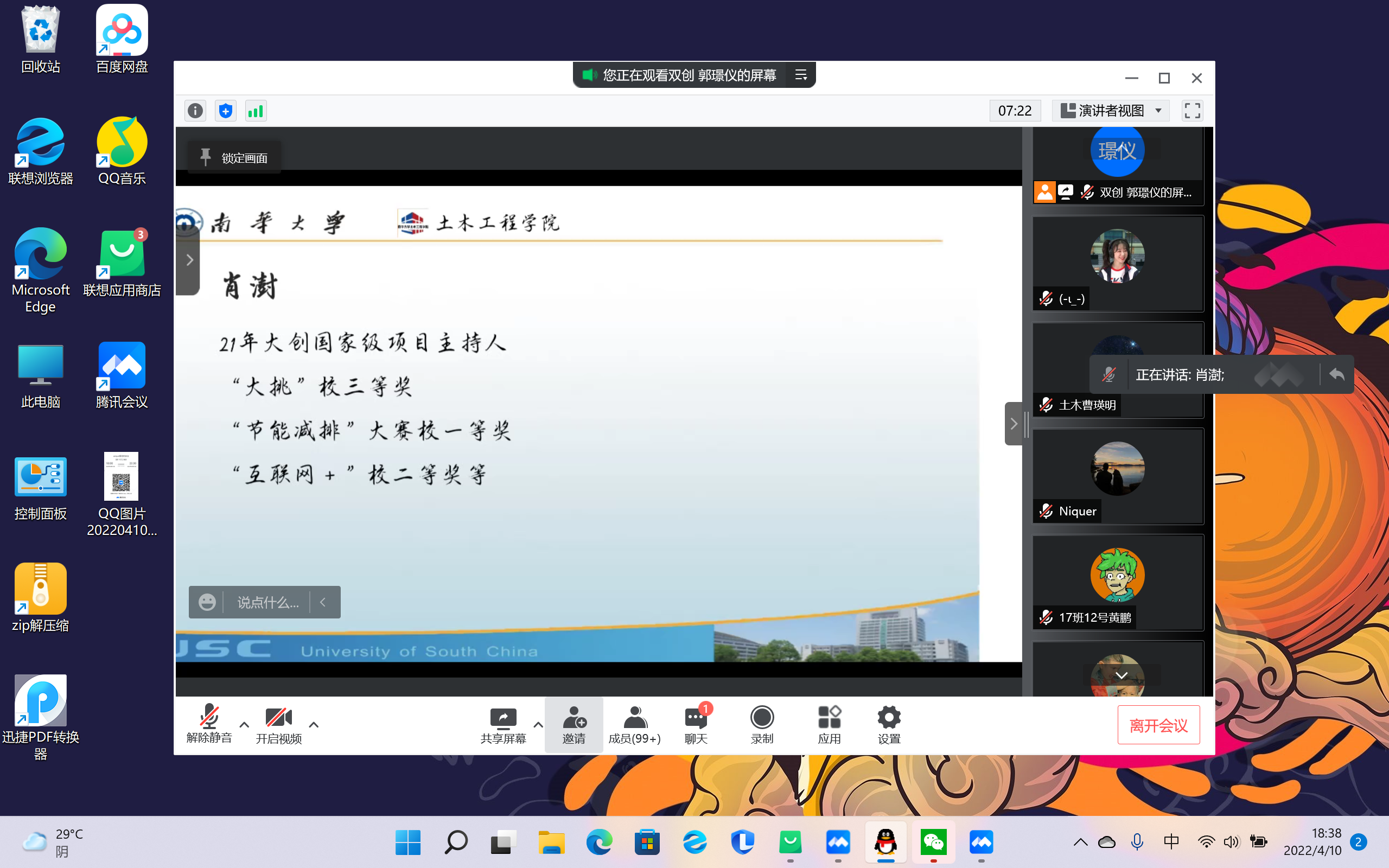Viewport: 1389px width, 868px height.
Task: Click the blue security shield icon
Action: pyautogui.click(x=226, y=110)
